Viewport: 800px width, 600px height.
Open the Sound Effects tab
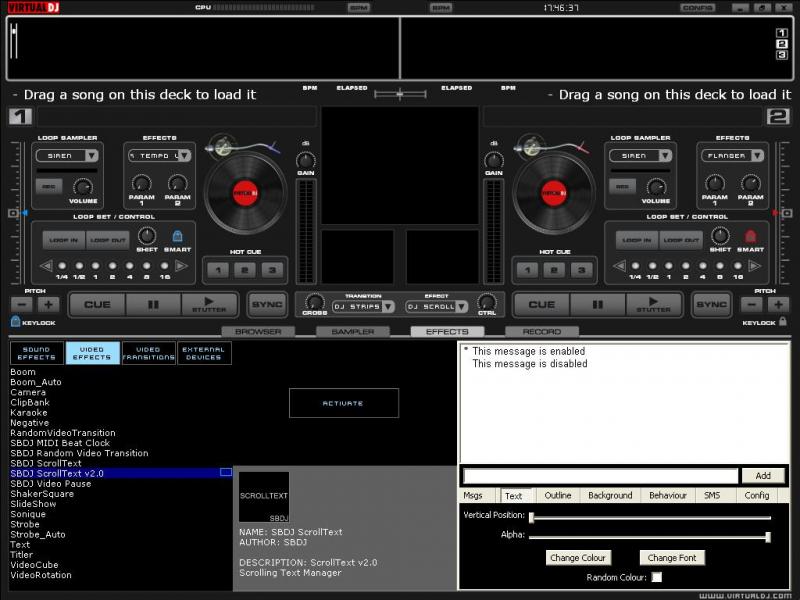pyautogui.click(x=37, y=353)
